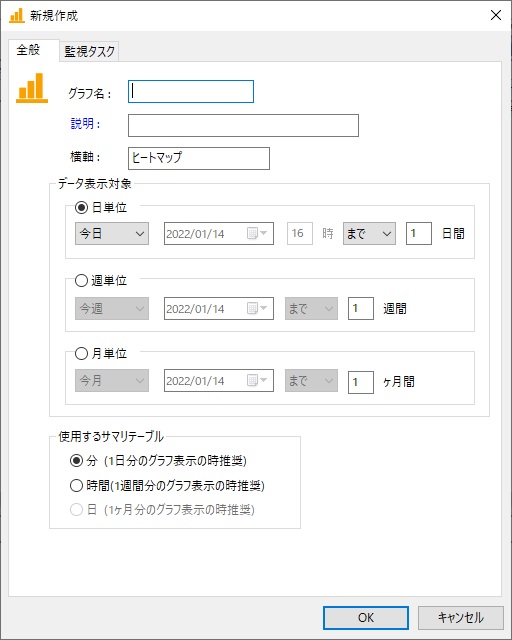This screenshot has height=640, width=512.
Task: Click the 週間 count field
Action: 361,308
